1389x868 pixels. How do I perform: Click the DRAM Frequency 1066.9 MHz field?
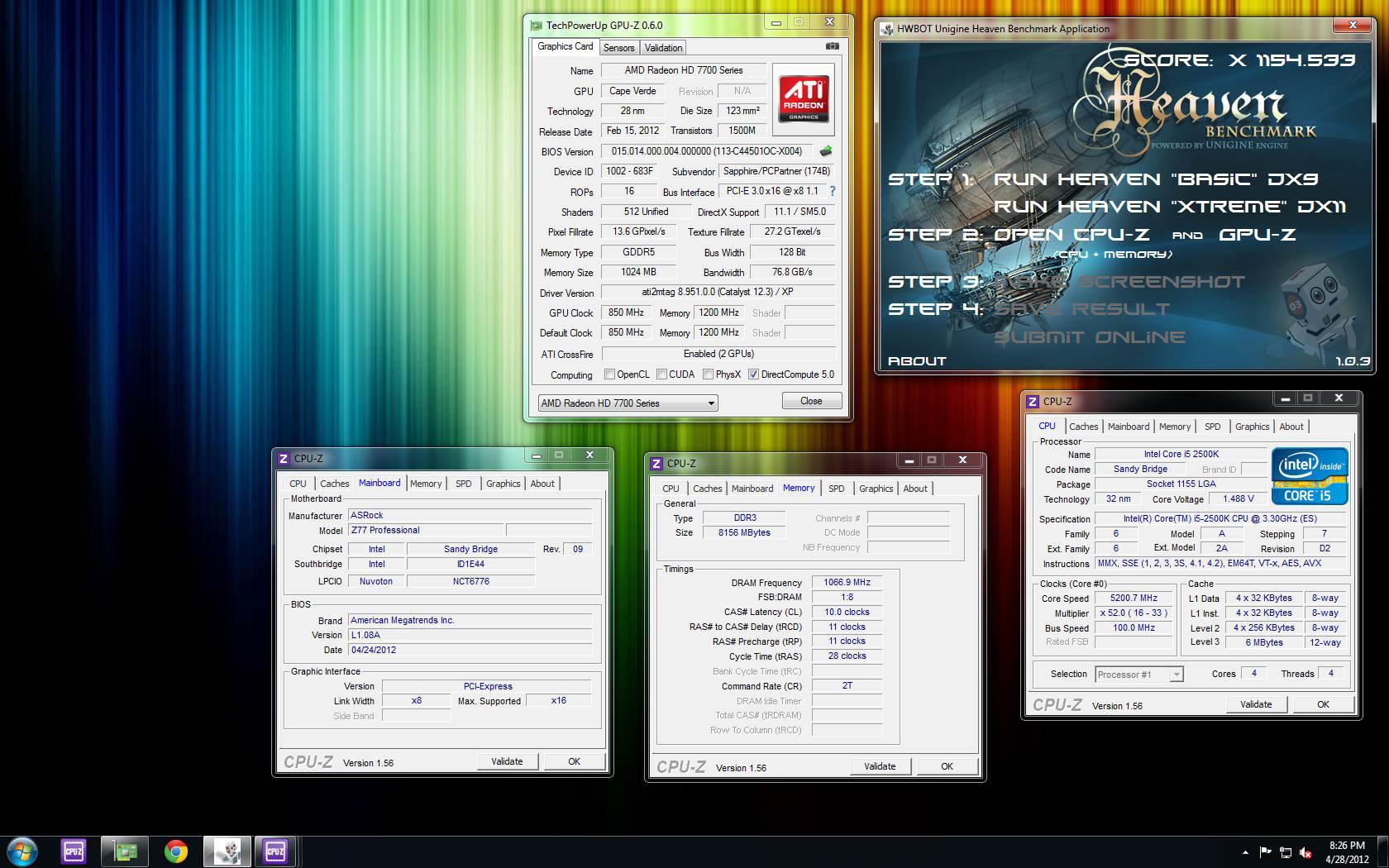click(847, 582)
